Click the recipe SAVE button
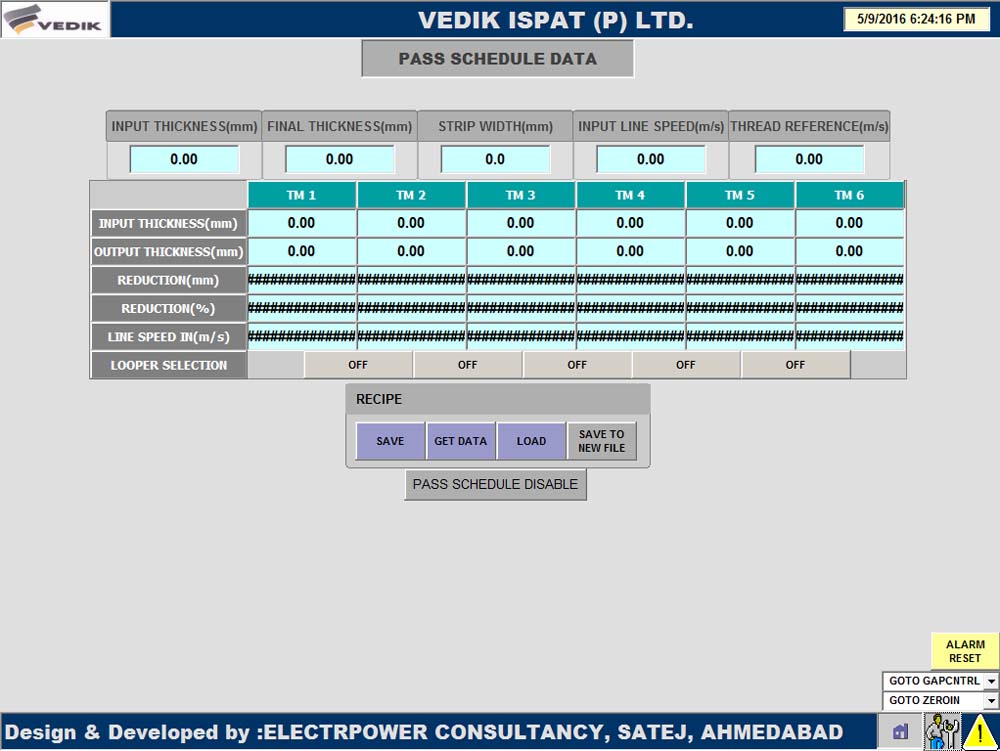Viewport: 1000px width, 751px height. coord(390,441)
